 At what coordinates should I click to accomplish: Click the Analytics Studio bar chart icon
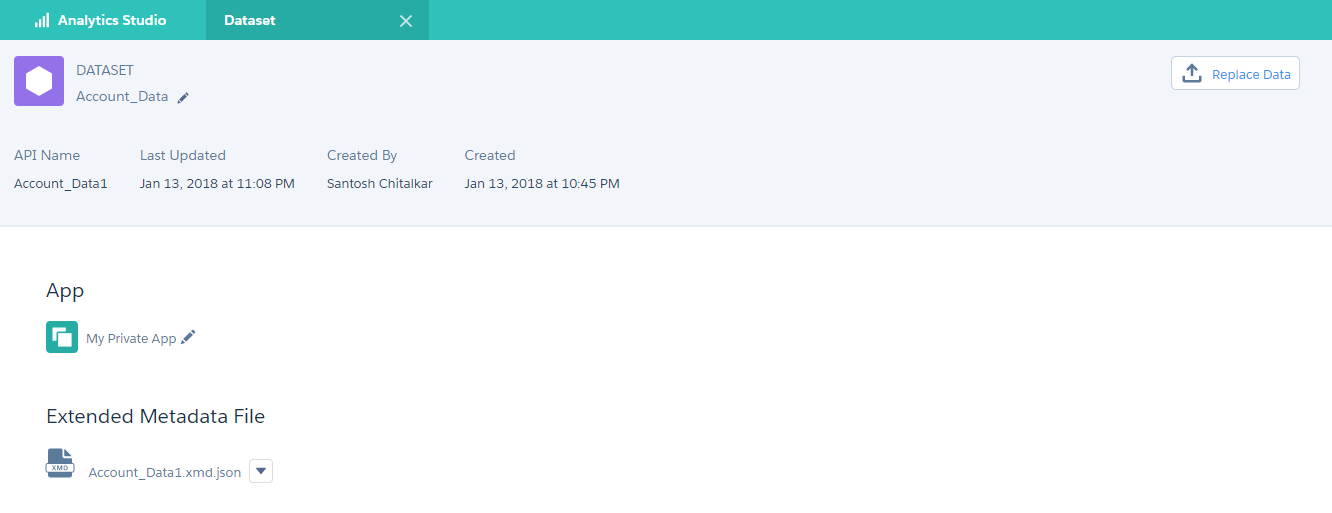(x=42, y=20)
